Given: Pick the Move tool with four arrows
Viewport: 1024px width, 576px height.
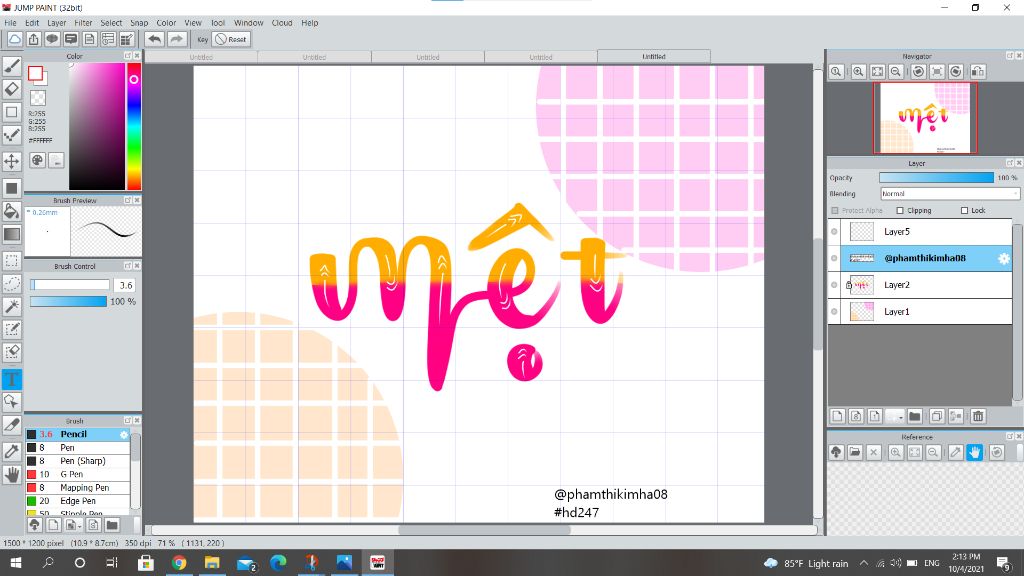Looking at the screenshot, I should [12, 161].
